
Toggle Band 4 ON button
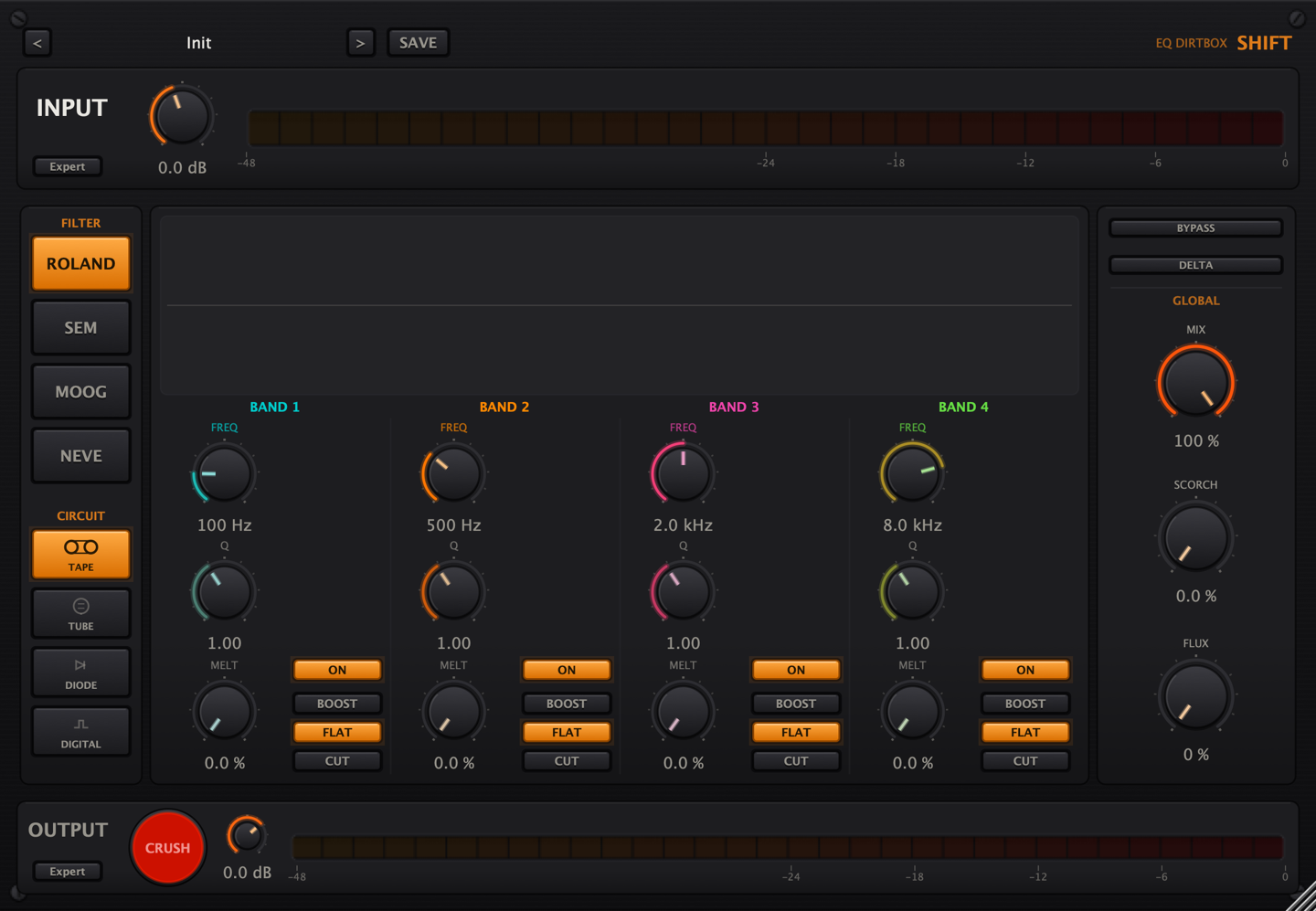point(1025,670)
